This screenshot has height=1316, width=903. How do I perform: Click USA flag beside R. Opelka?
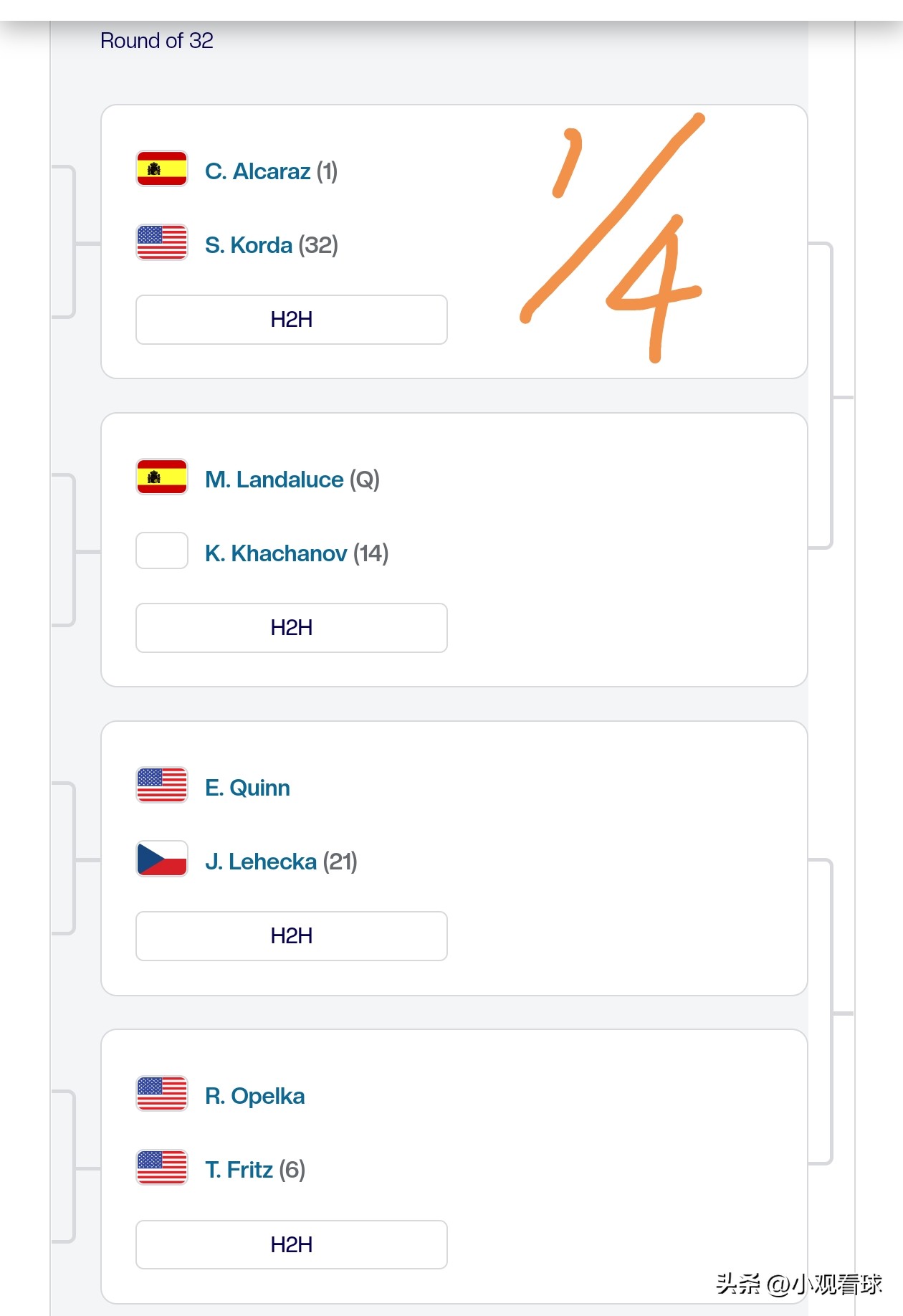(x=162, y=1094)
